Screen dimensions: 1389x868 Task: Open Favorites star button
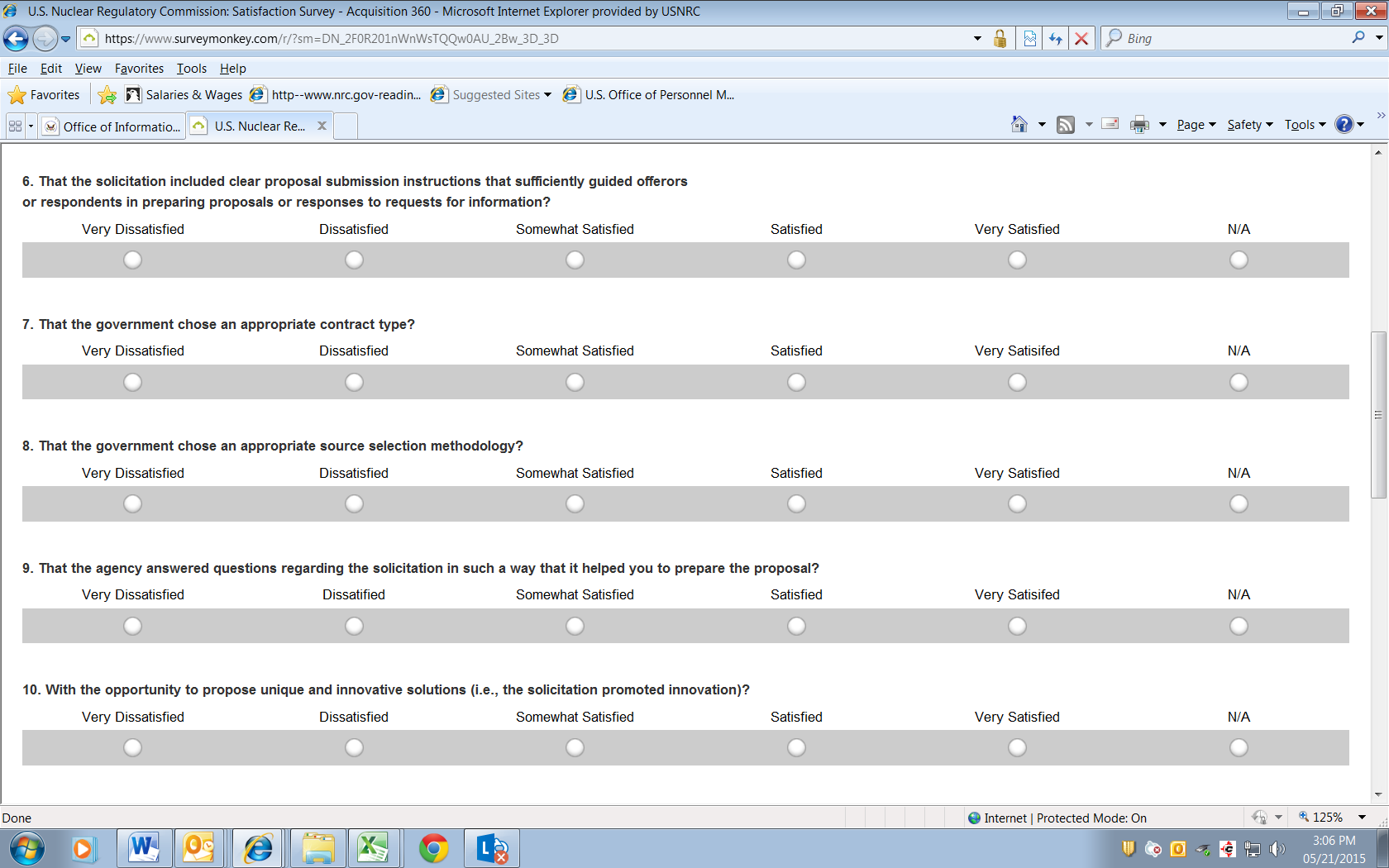click(x=44, y=95)
